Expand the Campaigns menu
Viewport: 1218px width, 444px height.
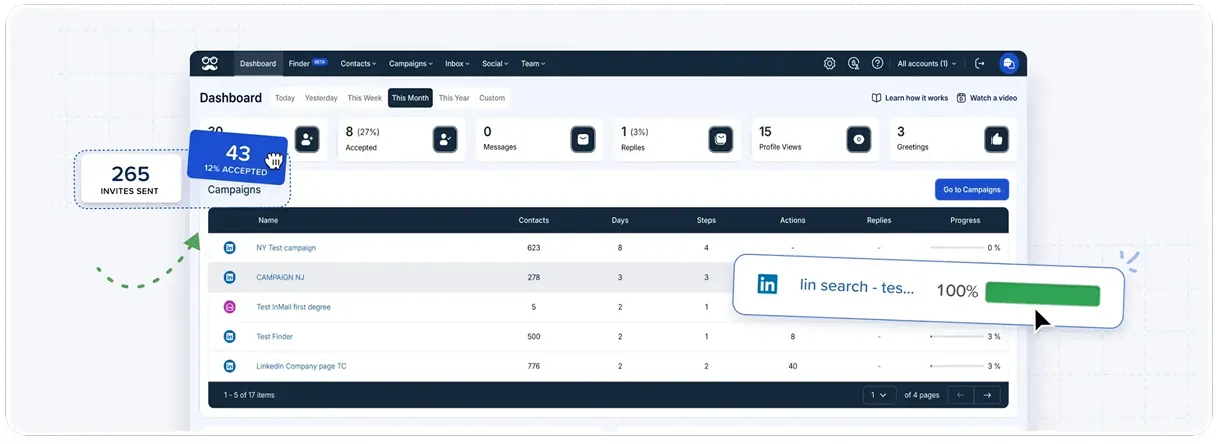click(x=411, y=63)
